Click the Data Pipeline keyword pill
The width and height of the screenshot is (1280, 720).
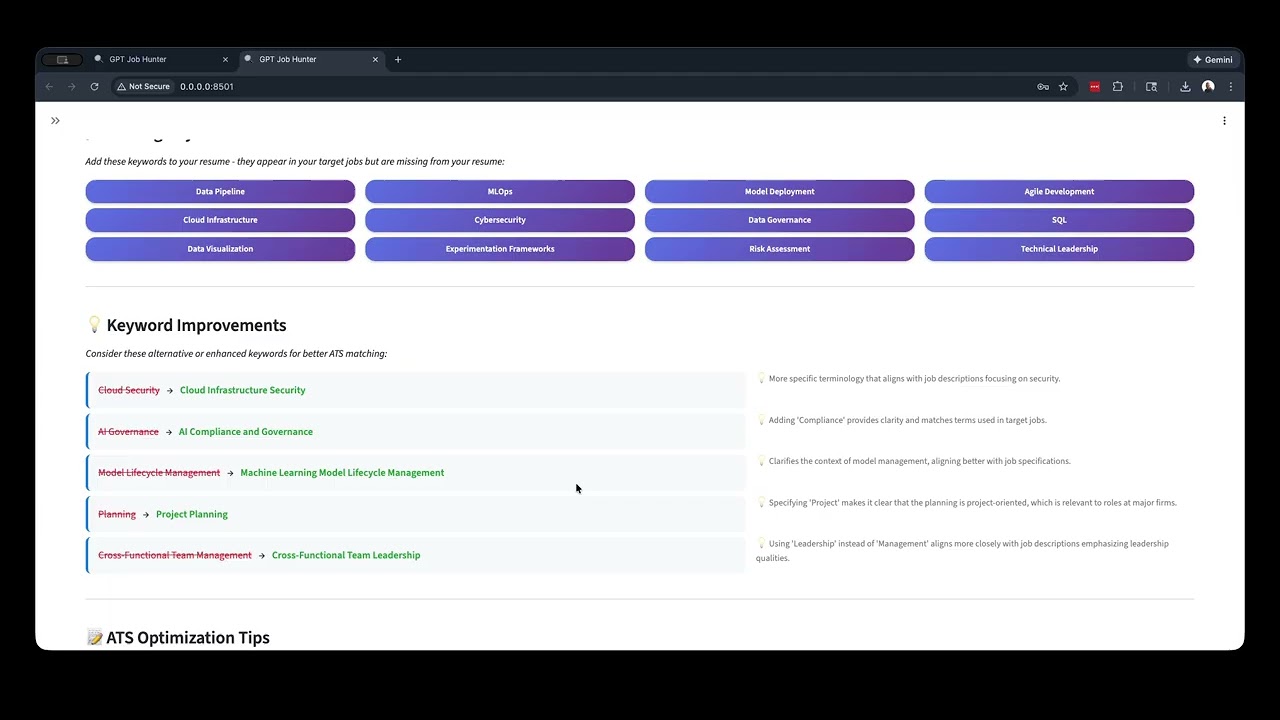(220, 191)
